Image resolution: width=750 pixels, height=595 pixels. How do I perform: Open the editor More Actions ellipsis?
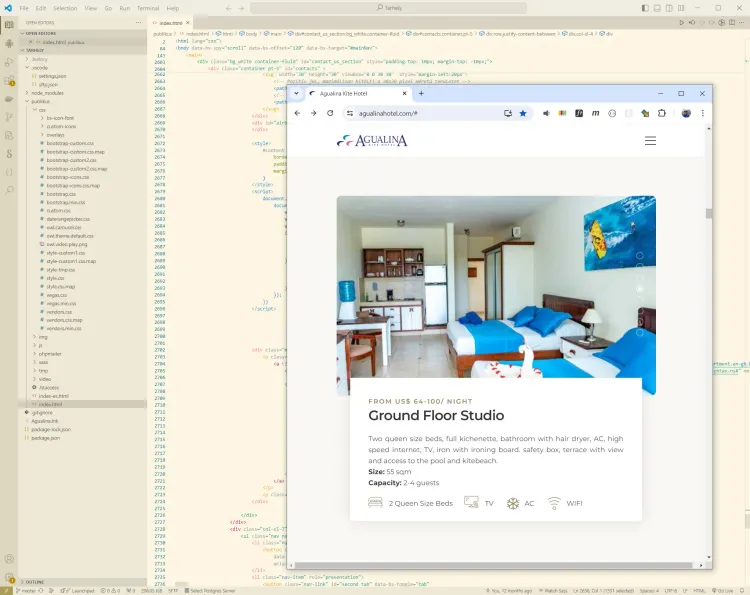pos(742,22)
